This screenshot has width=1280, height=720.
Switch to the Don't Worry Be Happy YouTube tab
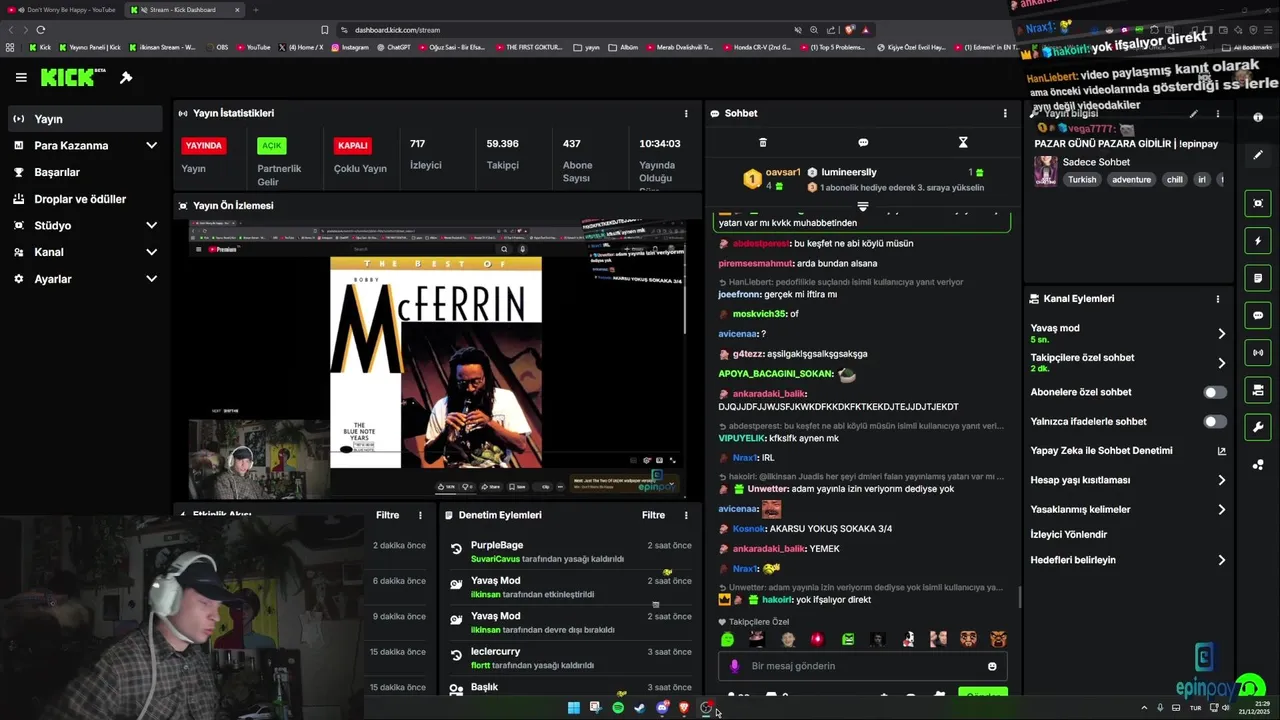point(64,10)
